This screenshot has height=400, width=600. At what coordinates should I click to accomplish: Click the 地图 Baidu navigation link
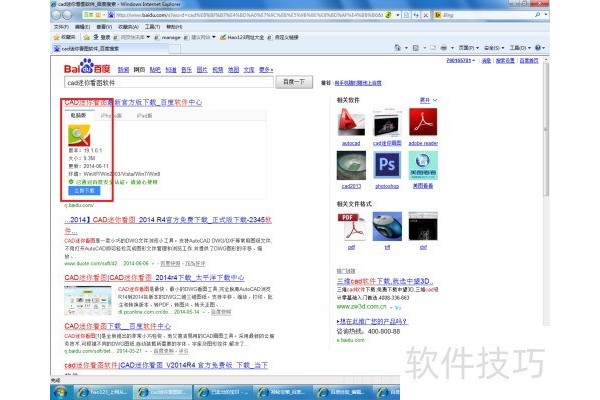click(233, 70)
